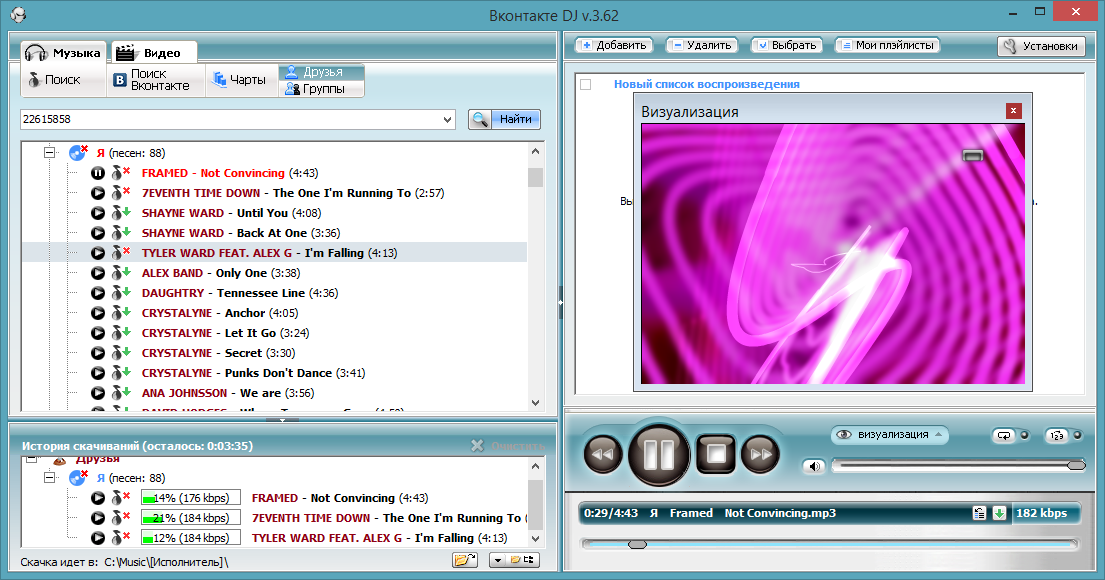This screenshot has width=1105, height=580.
Task: Click the pink visualization image
Action: tap(832, 254)
